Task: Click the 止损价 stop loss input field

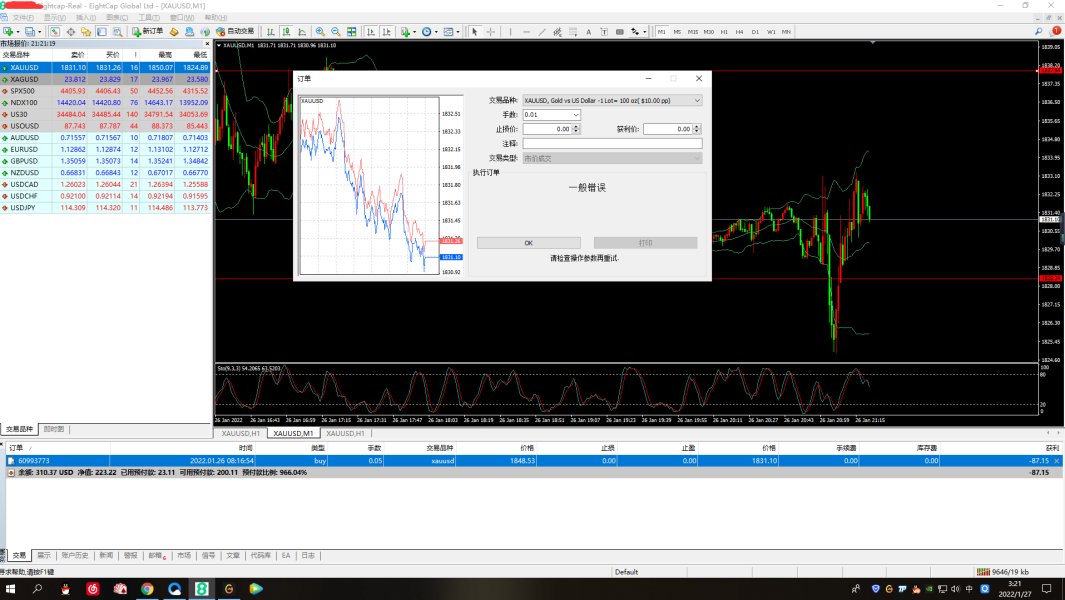Action: 547,128
